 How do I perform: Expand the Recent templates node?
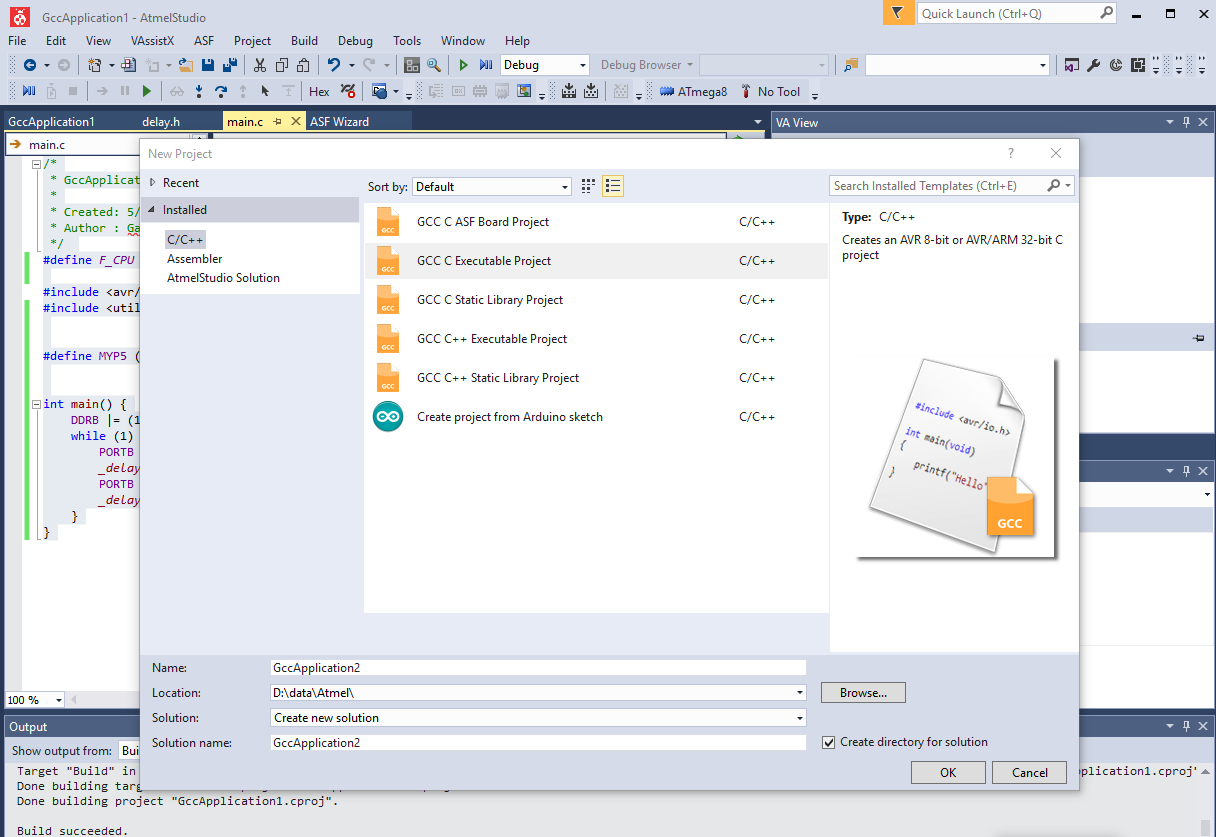pos(152,183)
